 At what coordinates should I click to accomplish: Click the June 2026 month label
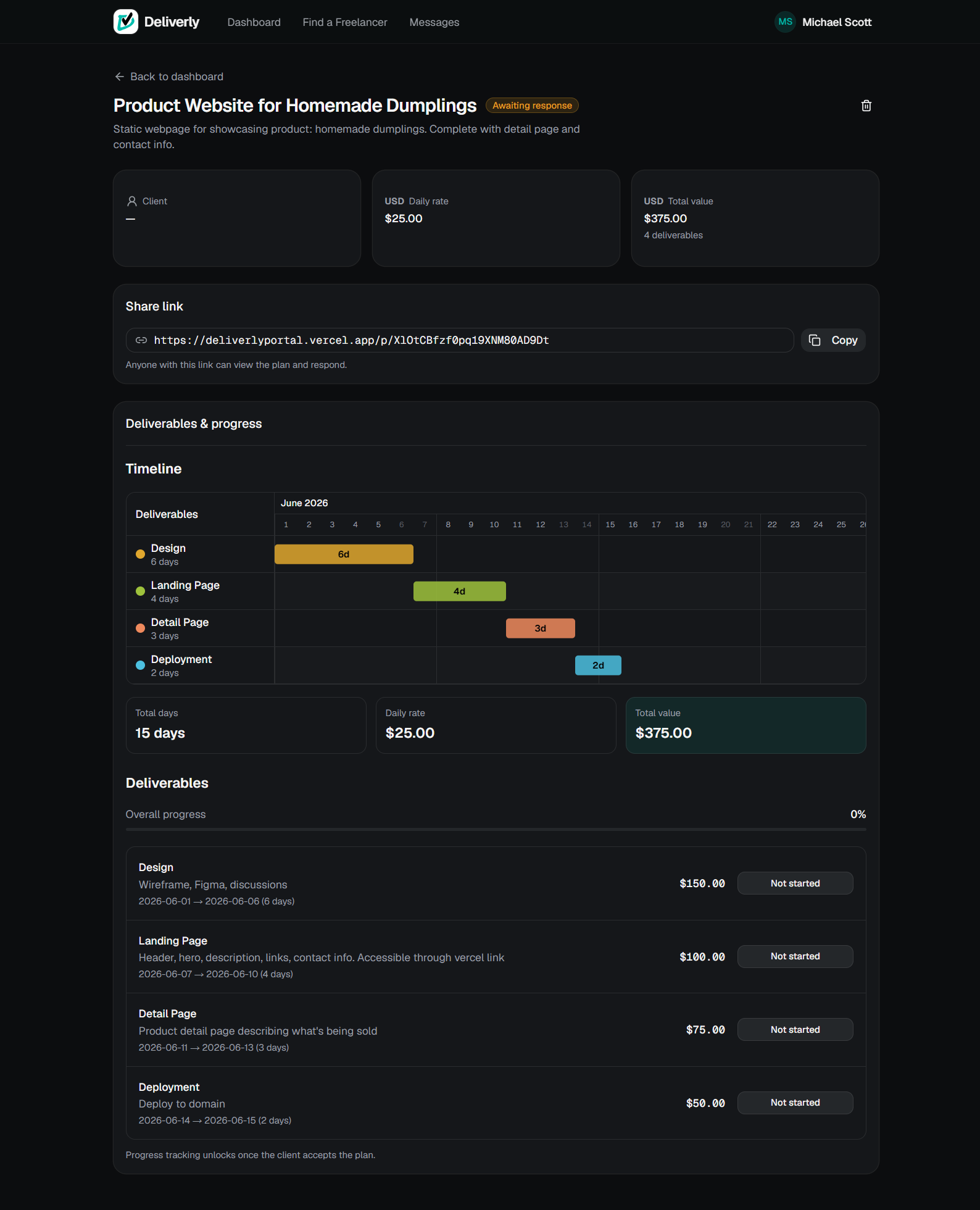pyautogui.click(x=304, y=503)
